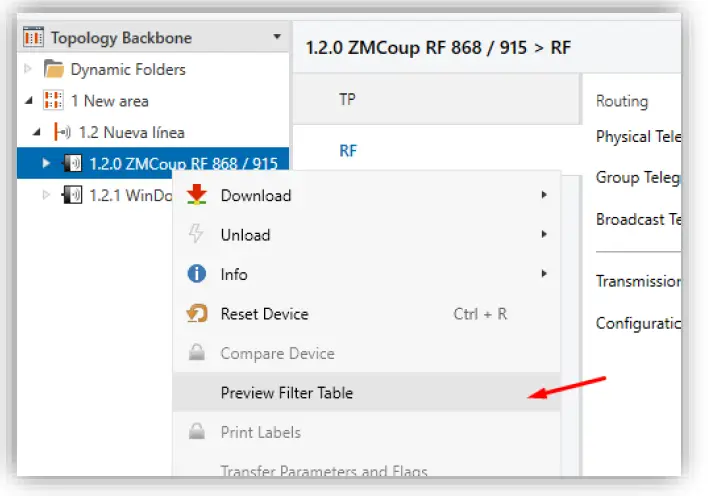Viewport: 708px width, 496px height.
Task: Collapse the 1 New area node
Action: coord(29,101)
